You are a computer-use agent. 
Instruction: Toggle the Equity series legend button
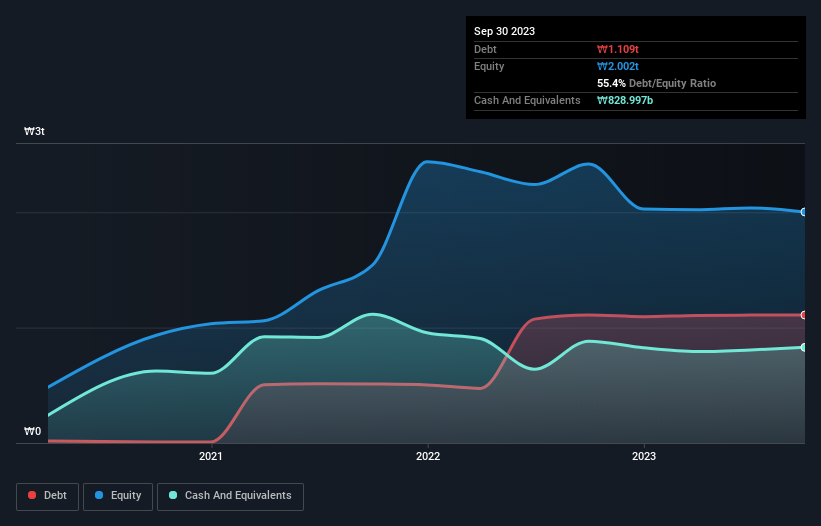point(118,496)
